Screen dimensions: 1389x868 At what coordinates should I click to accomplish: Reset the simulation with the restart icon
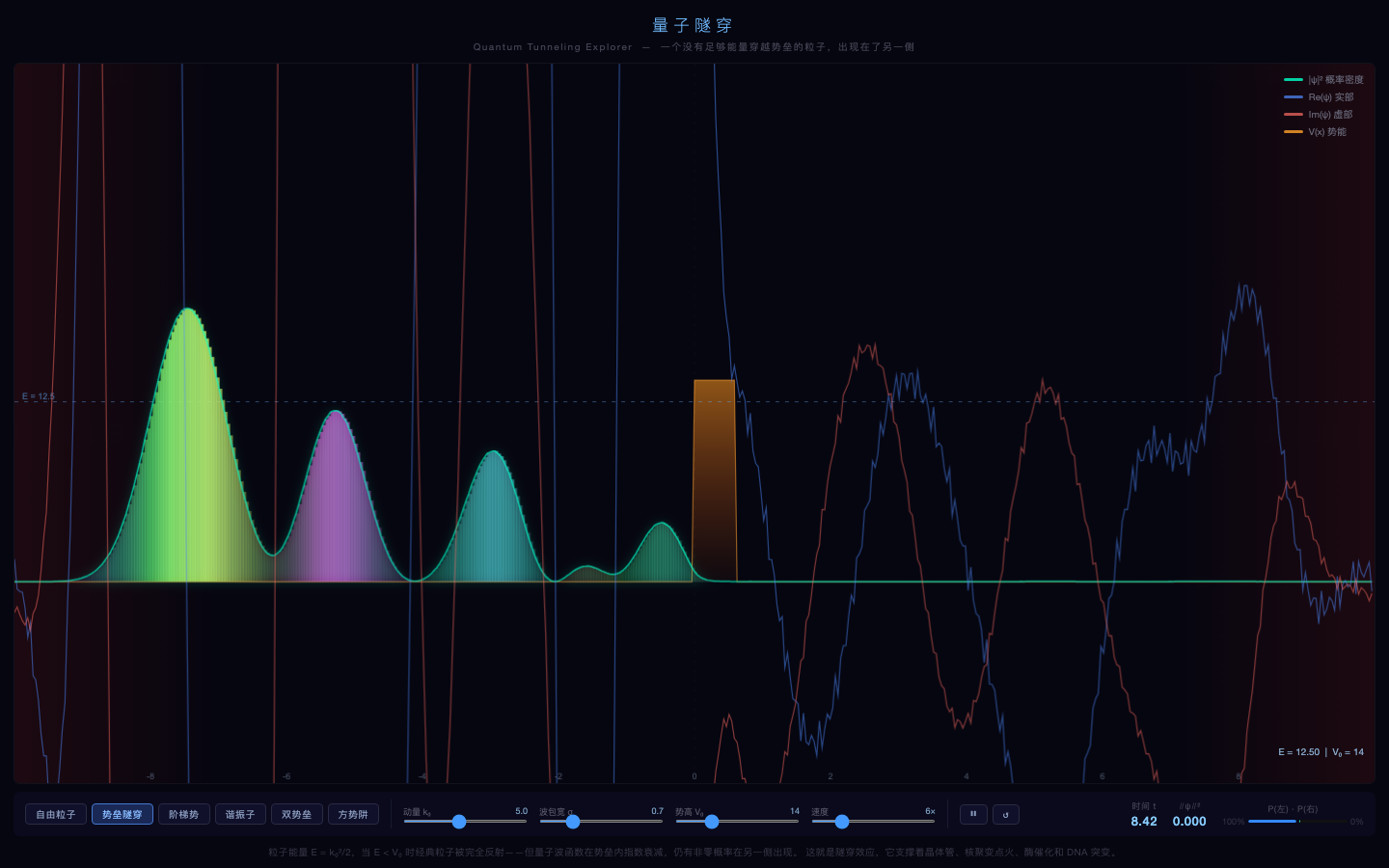(1006, 814)
